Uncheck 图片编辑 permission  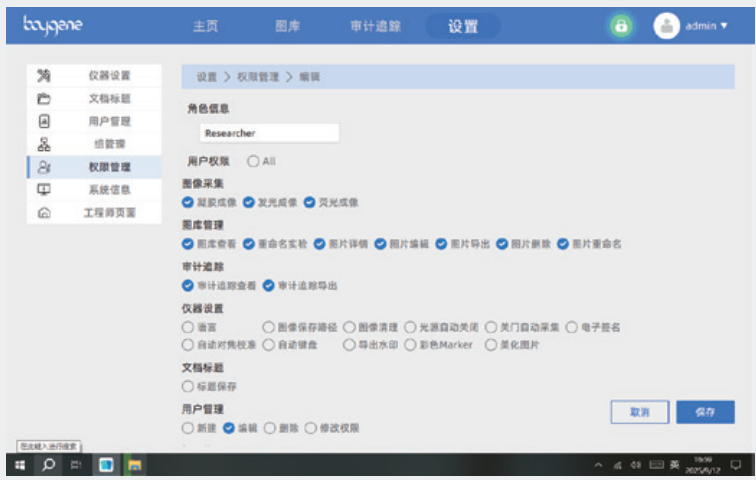380,244
